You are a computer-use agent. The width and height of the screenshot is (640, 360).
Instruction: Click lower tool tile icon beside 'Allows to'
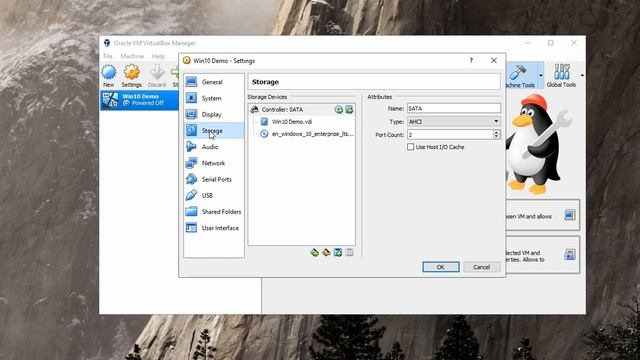pyautogui.click(x=570, y=255)
